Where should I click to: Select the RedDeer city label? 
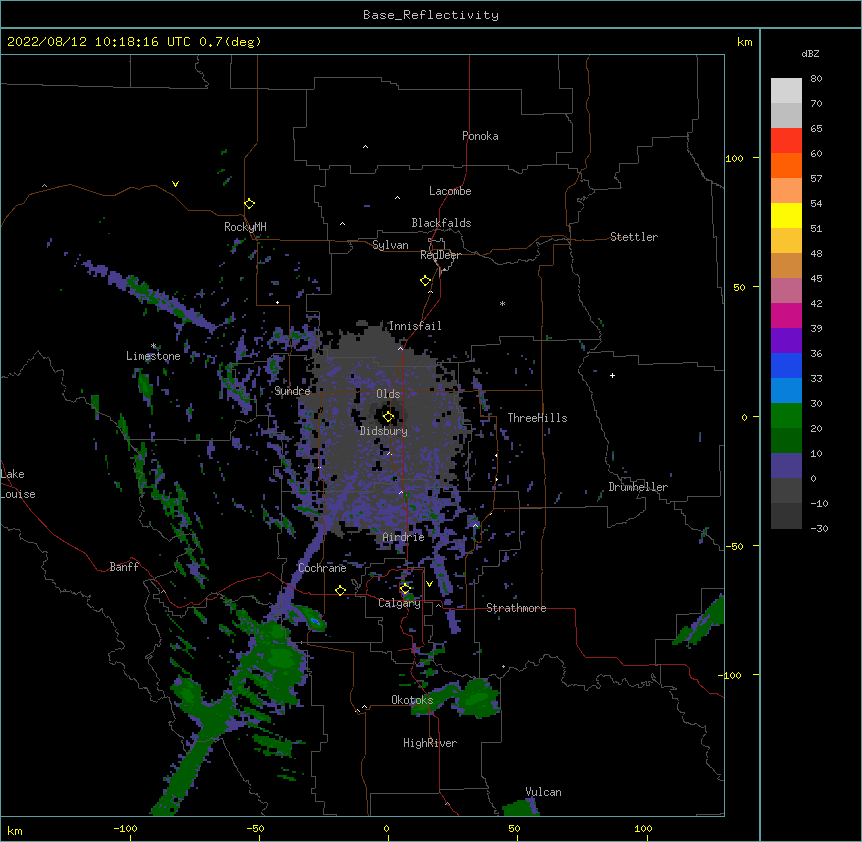[x=440, y=255]
